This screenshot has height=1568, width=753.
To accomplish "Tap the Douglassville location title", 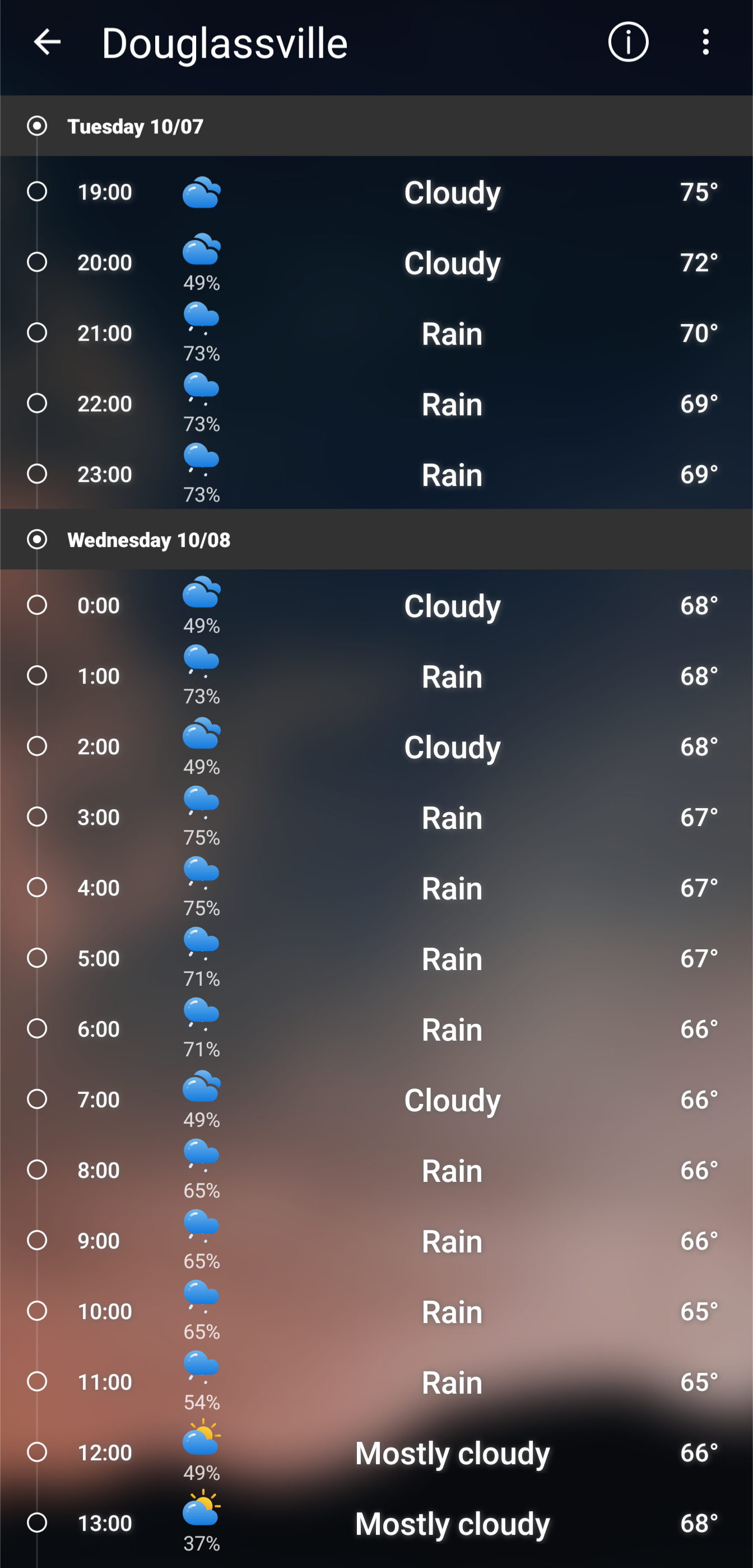I will pyautogui.click(x=225, y=44).
